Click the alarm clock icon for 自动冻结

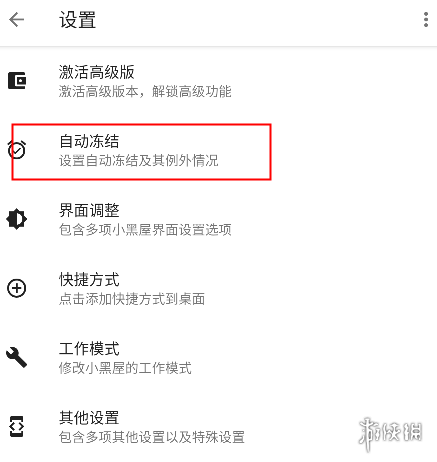pyautogui.click(x=17, y=150)
